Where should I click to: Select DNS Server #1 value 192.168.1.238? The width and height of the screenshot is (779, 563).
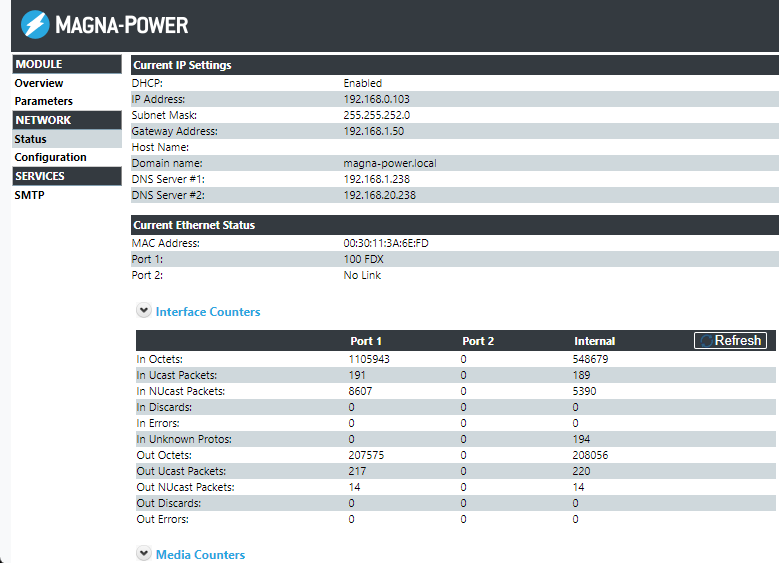coord(377,179)
